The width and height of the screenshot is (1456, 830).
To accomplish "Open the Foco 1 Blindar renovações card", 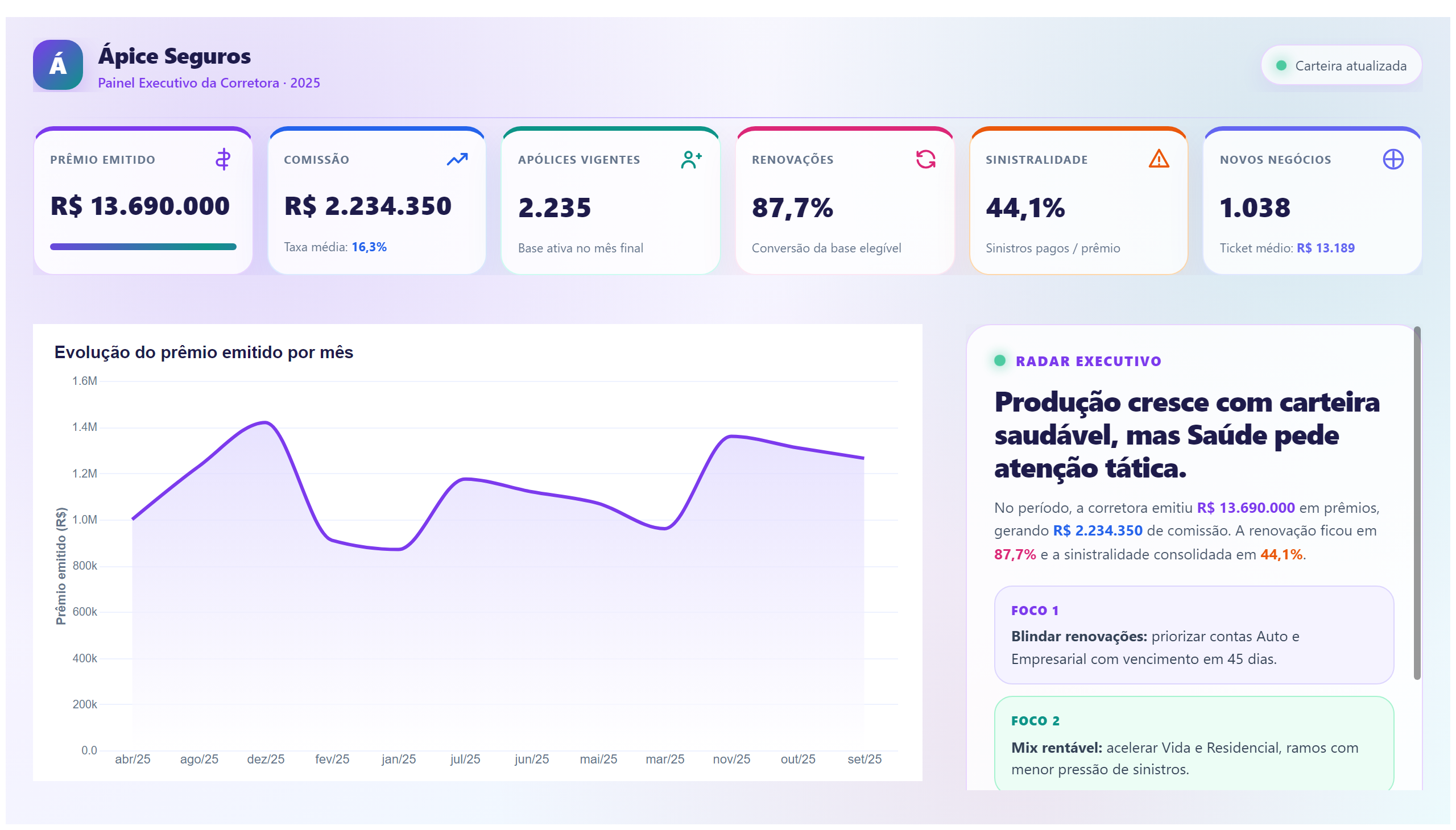I will [1194, 635].
